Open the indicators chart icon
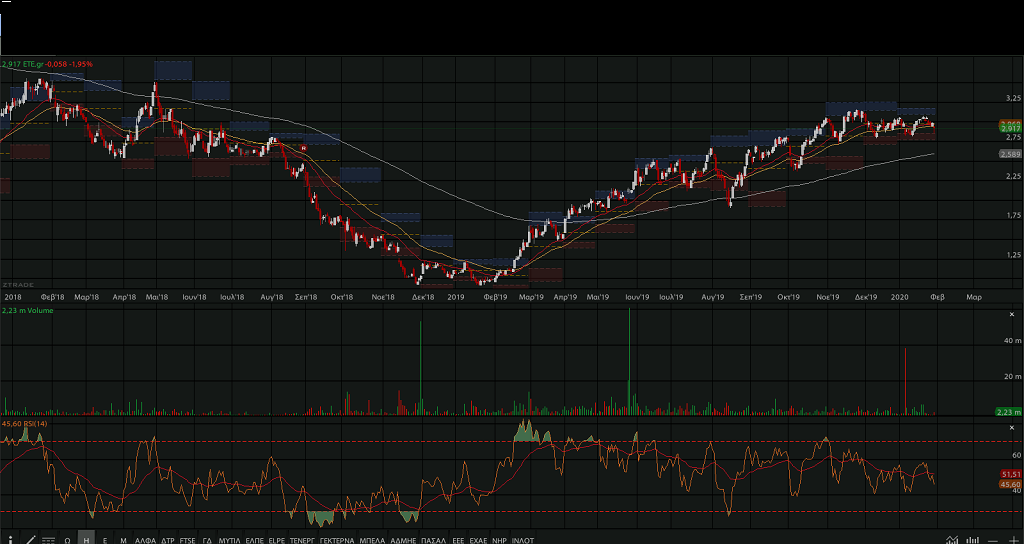This screenshot has height=544, width=1024. pyautogui.click(x=952, y=539)
